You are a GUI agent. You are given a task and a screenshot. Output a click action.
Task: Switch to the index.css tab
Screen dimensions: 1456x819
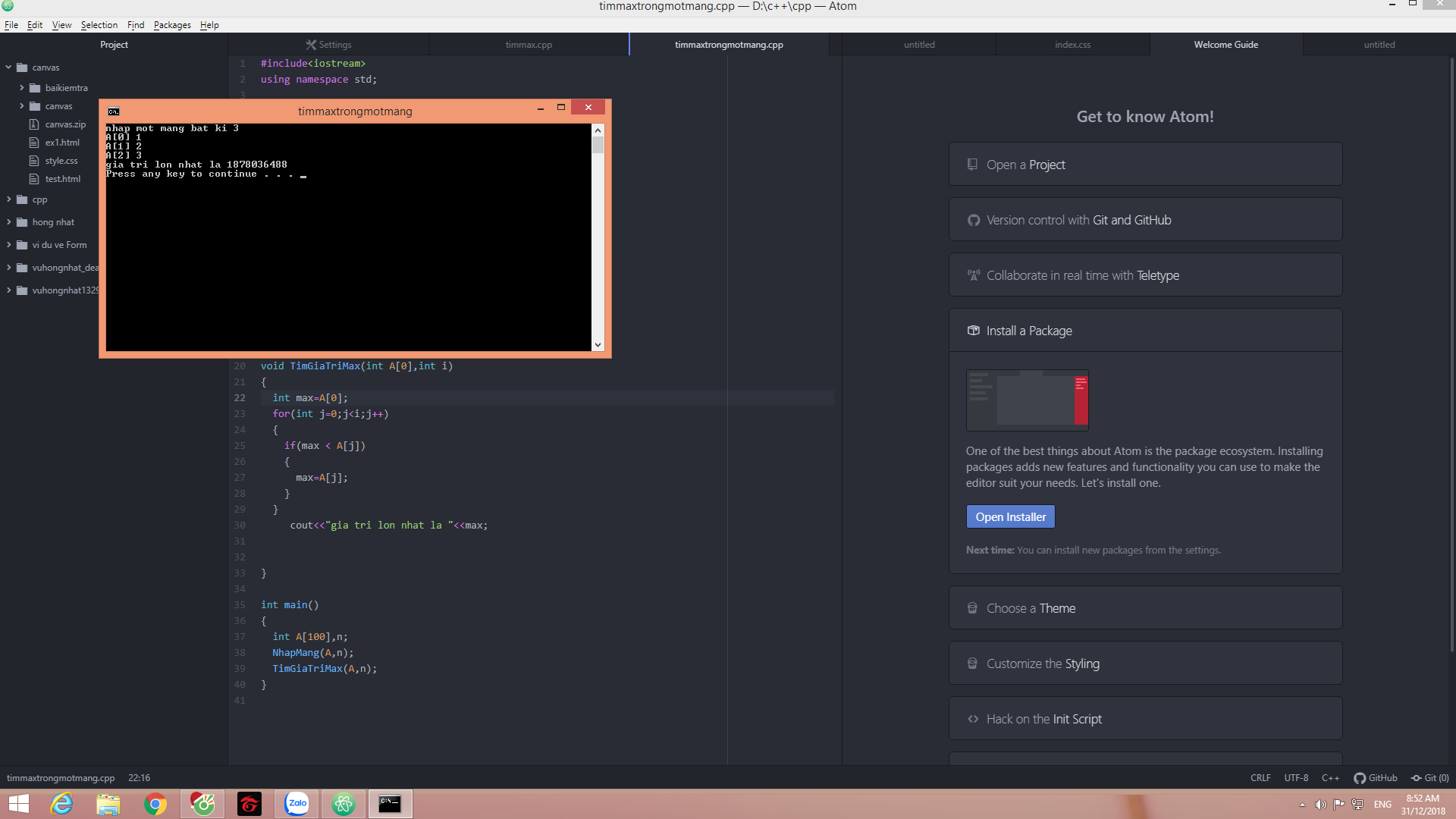click(x=1072, y=45)
